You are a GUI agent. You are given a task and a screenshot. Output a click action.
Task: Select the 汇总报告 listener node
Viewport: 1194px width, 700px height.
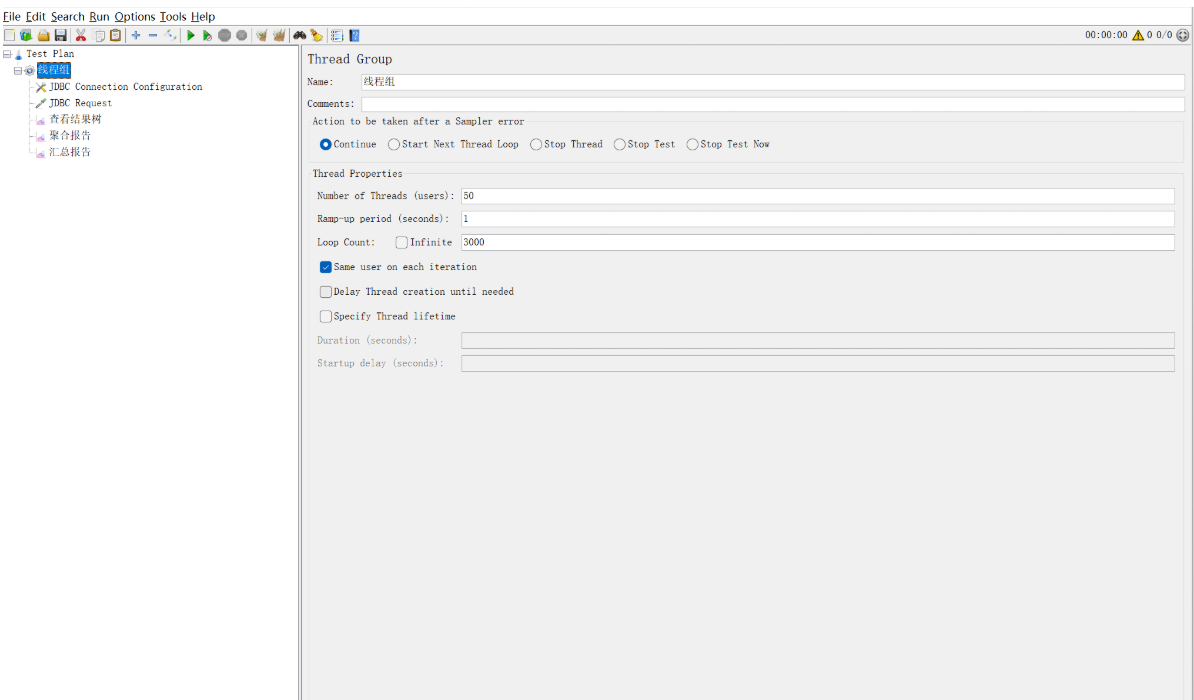click(70, 152)
